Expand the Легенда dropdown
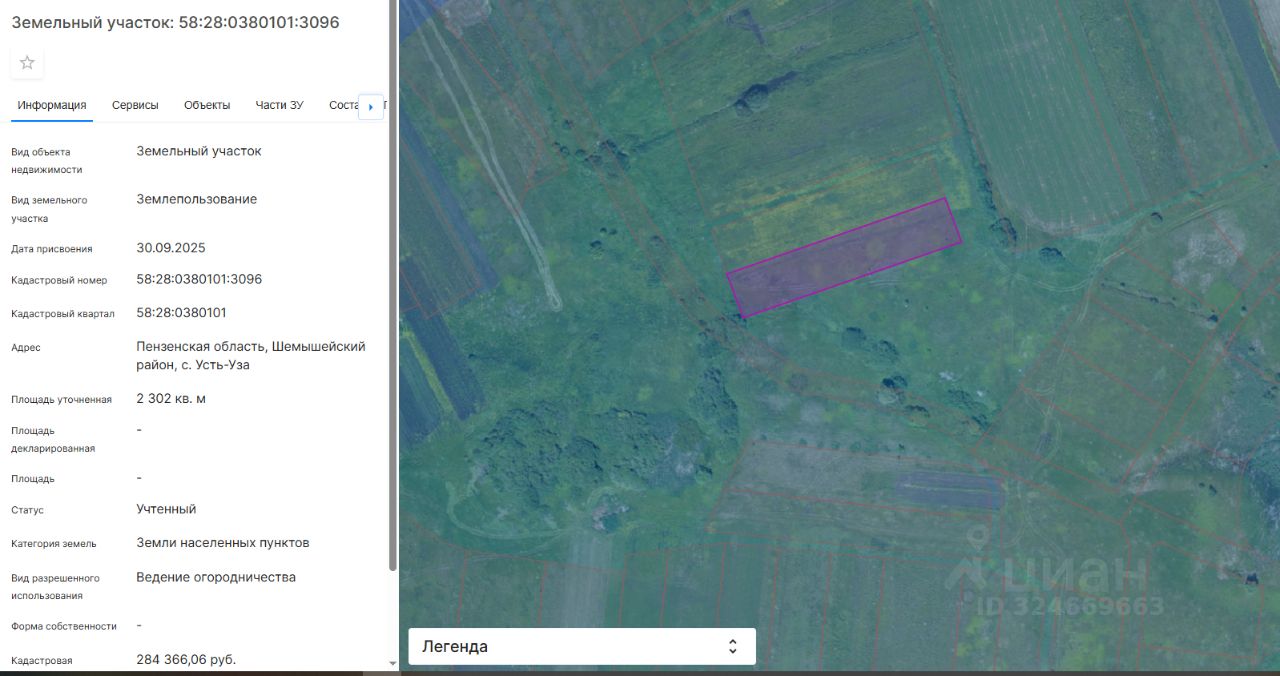 [x=582, y=646]
